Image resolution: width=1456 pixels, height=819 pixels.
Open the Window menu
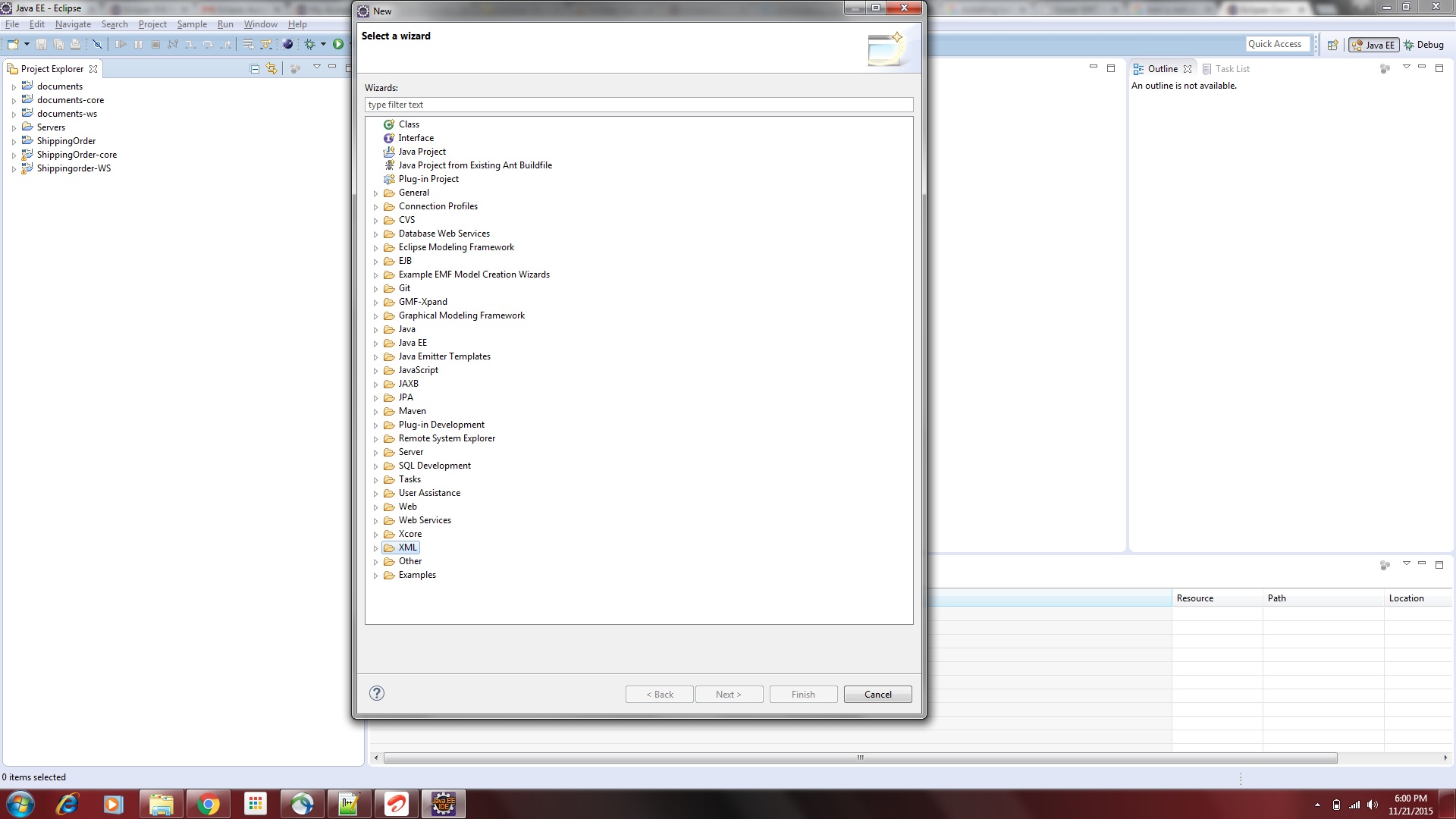click(261, 24)
